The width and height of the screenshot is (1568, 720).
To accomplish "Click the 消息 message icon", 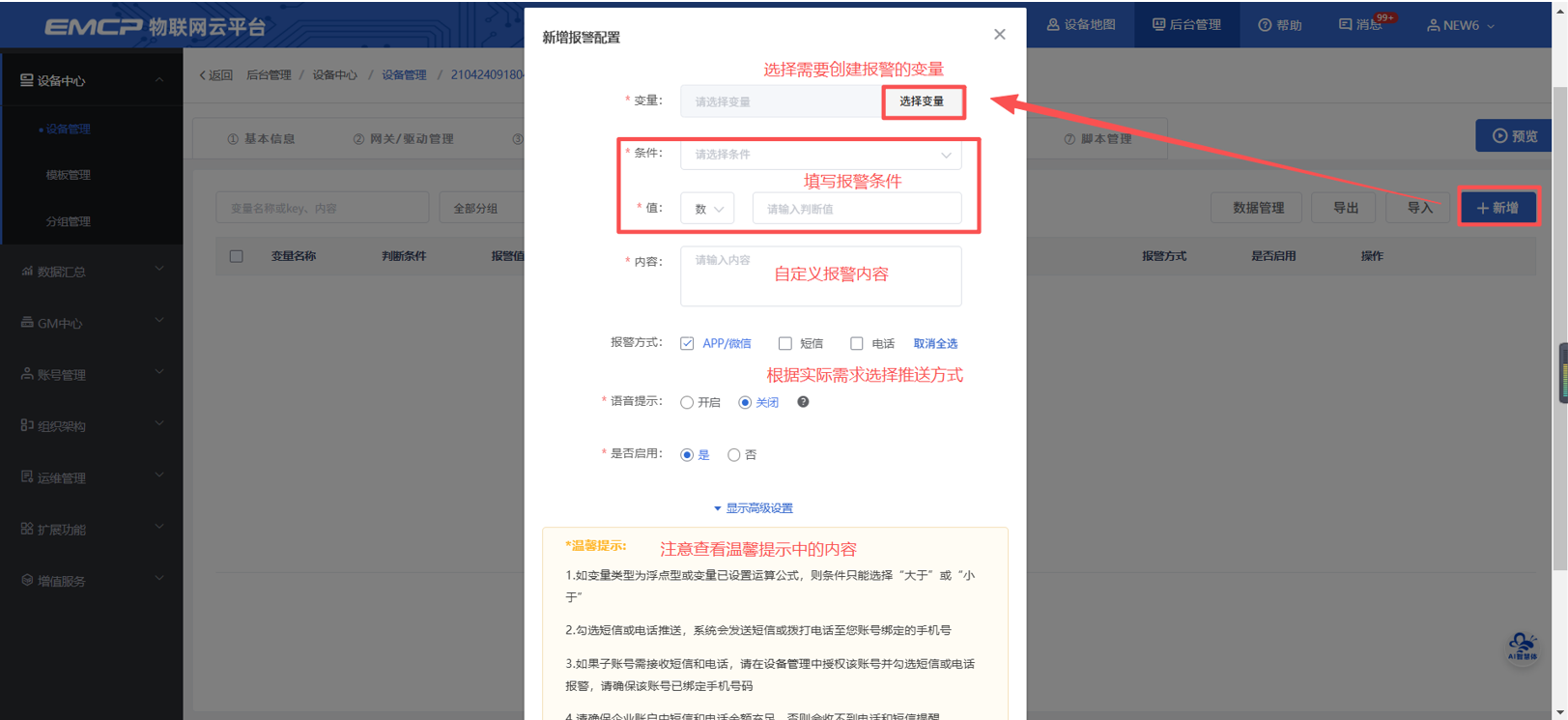I will tap(1345, 25).
